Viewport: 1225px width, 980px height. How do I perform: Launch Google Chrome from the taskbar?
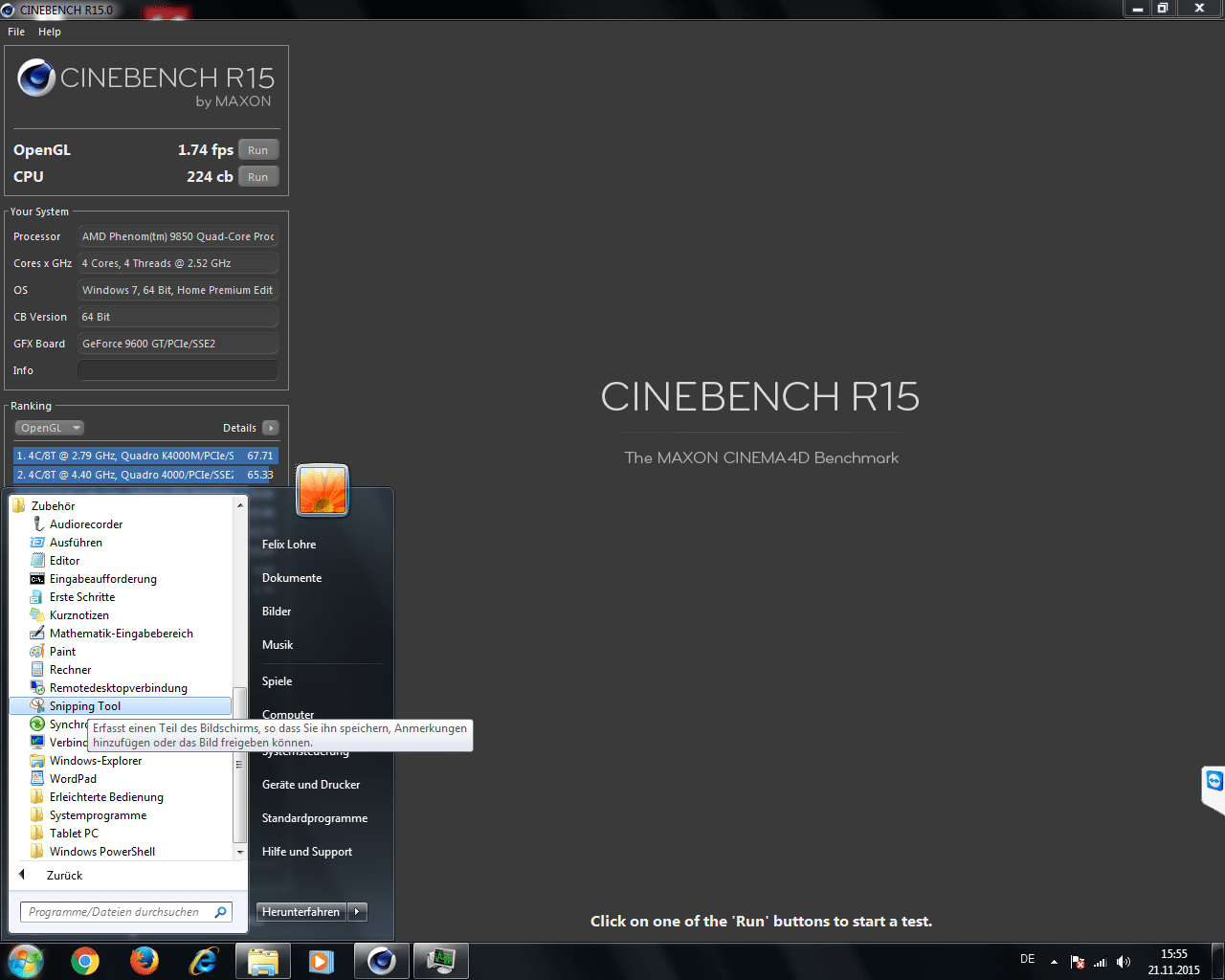coord(85,961)
